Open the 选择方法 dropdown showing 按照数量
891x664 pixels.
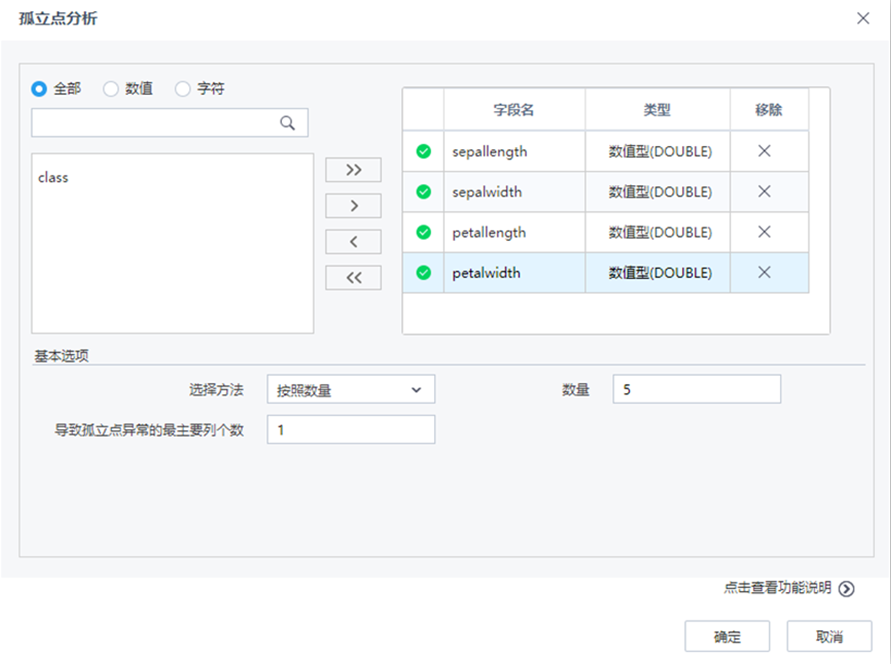pyautogui.click(x=350, y=389)
